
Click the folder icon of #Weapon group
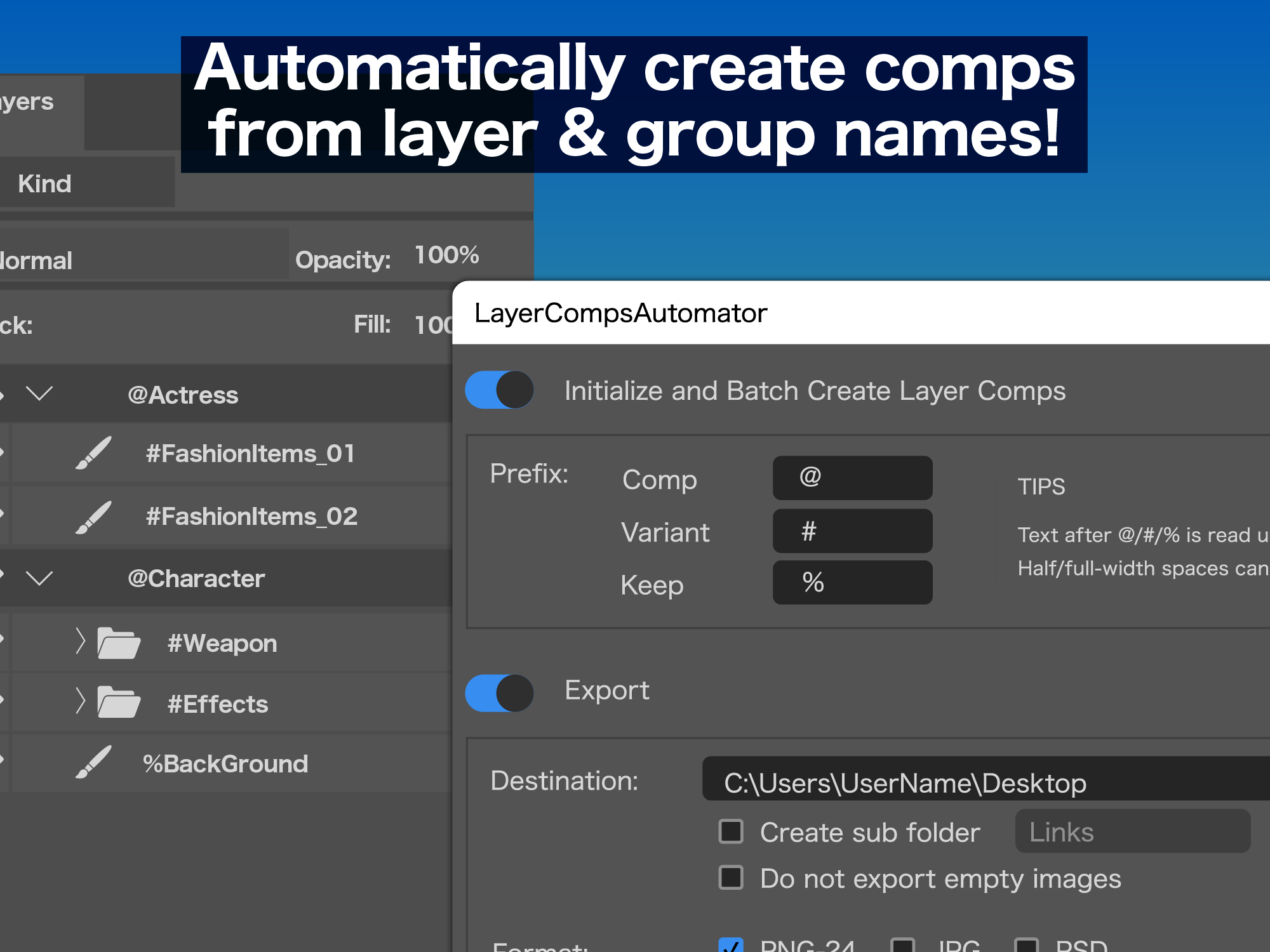tap(119, 643)
